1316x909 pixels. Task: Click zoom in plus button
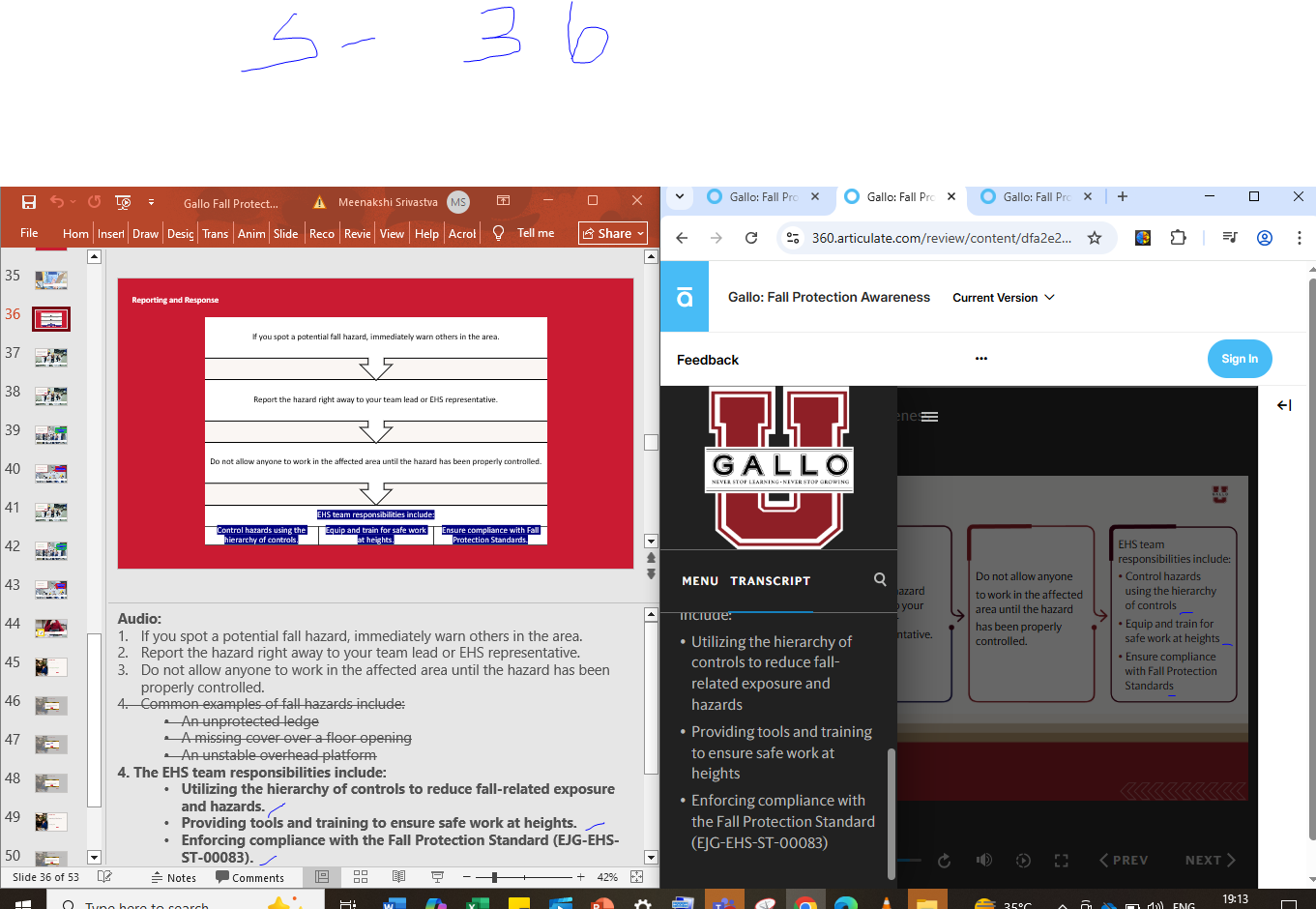[x=580, y=877]
